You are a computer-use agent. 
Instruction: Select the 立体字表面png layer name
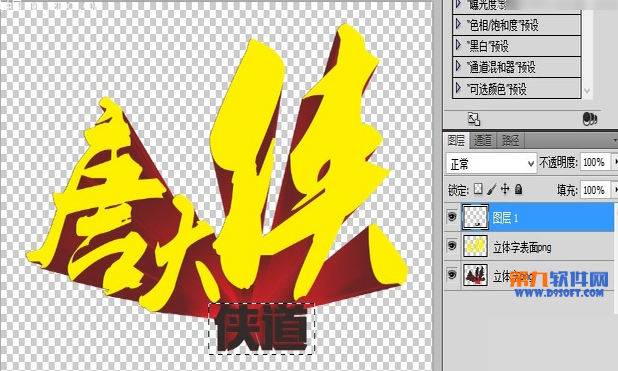[522, 248]
